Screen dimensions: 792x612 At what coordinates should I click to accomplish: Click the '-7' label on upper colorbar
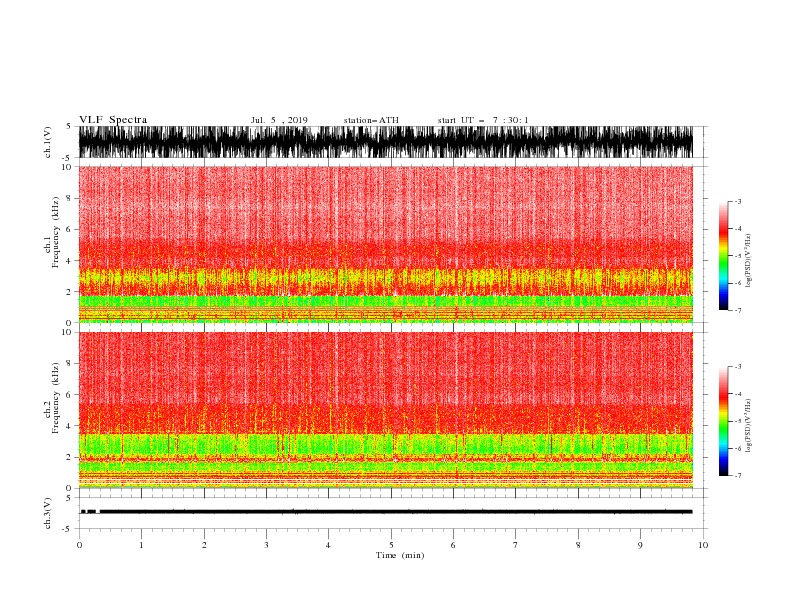click(x=737, y=310)
